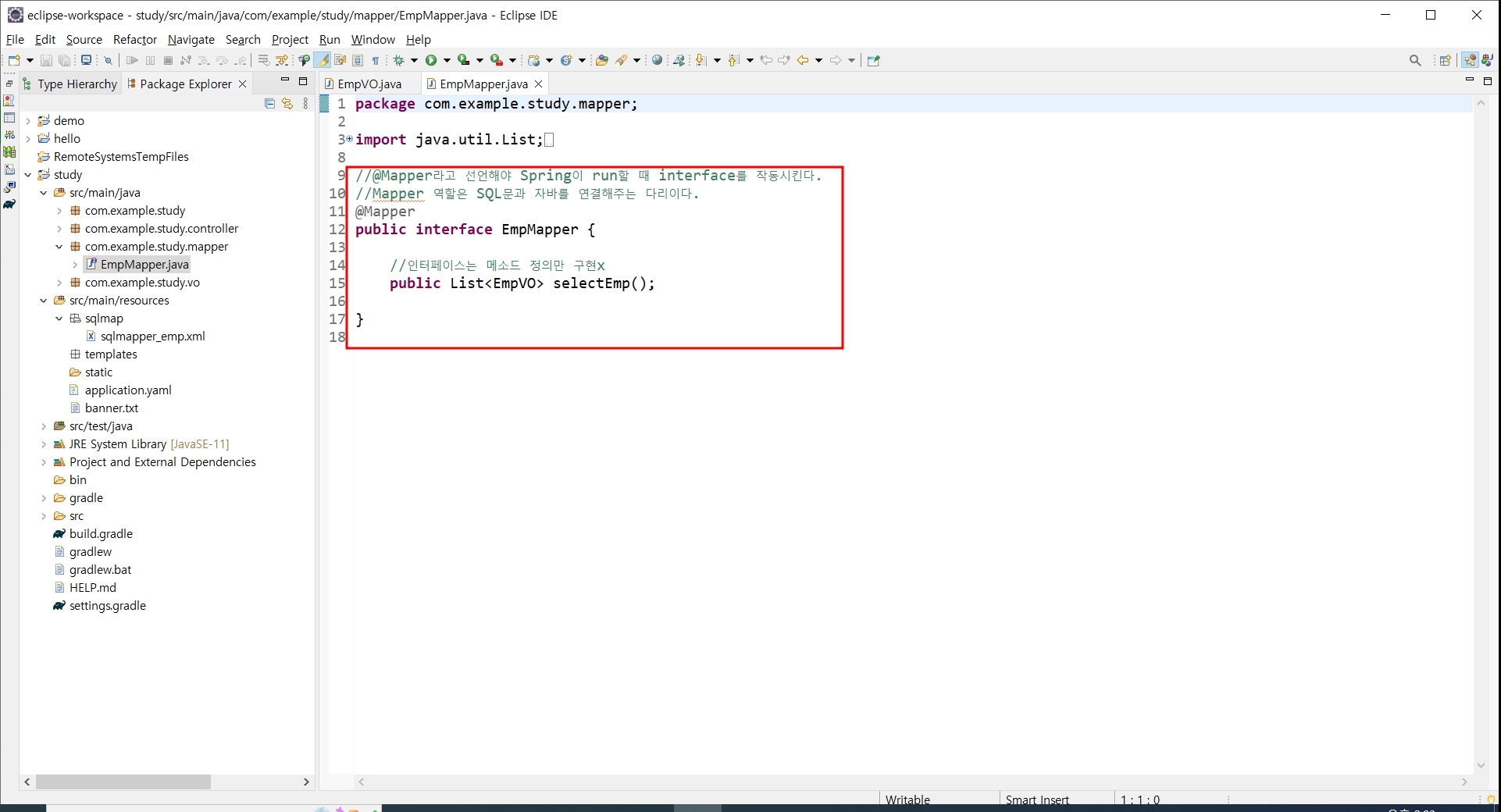Select sqlmapper_emp.xml in the tree

pos(152,337)
